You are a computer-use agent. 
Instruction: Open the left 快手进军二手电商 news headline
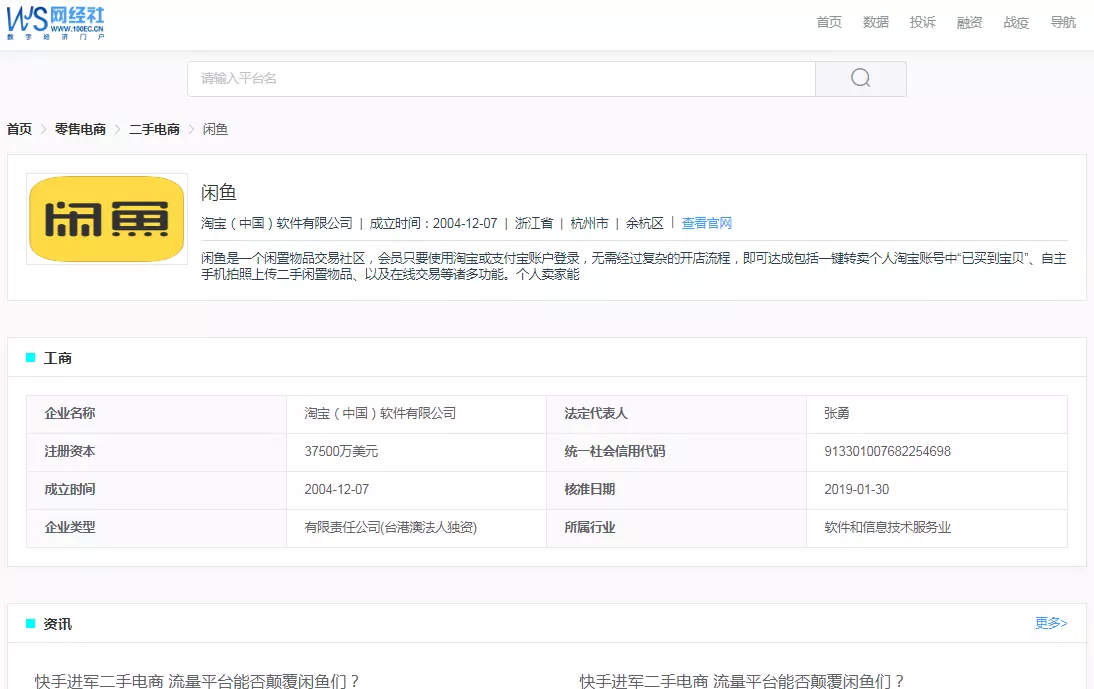tap(197, 681)
